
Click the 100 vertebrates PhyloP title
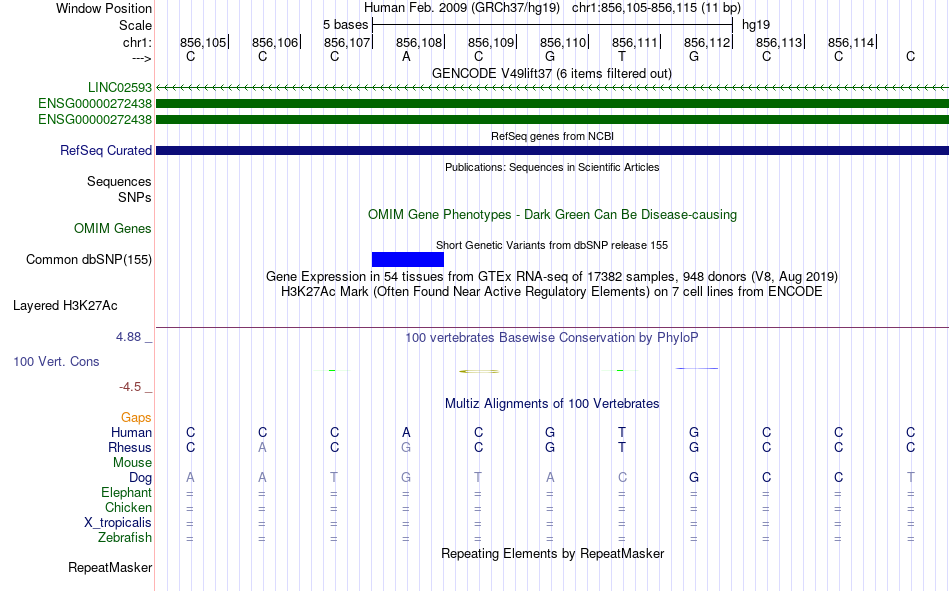point(552,338)
